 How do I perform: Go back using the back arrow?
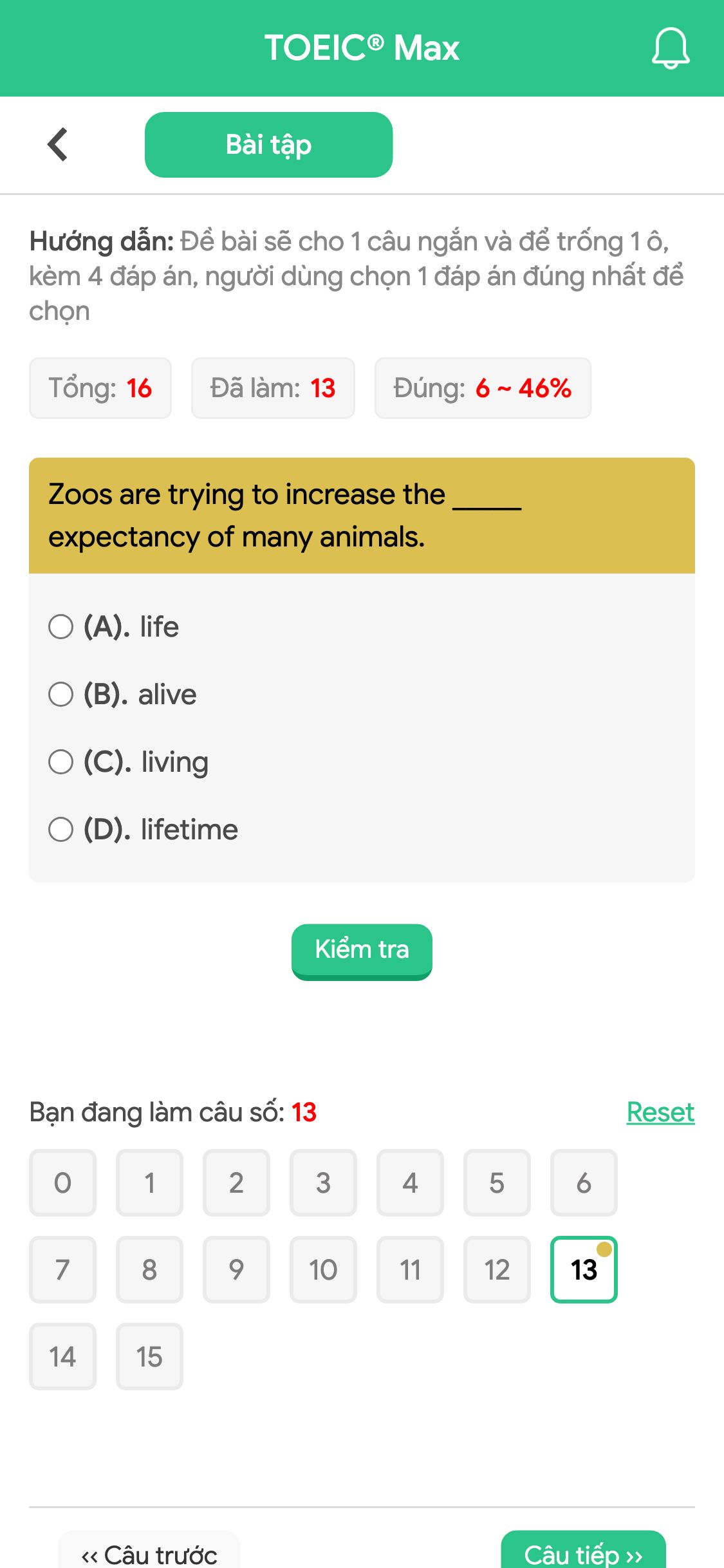coord(57,144)
